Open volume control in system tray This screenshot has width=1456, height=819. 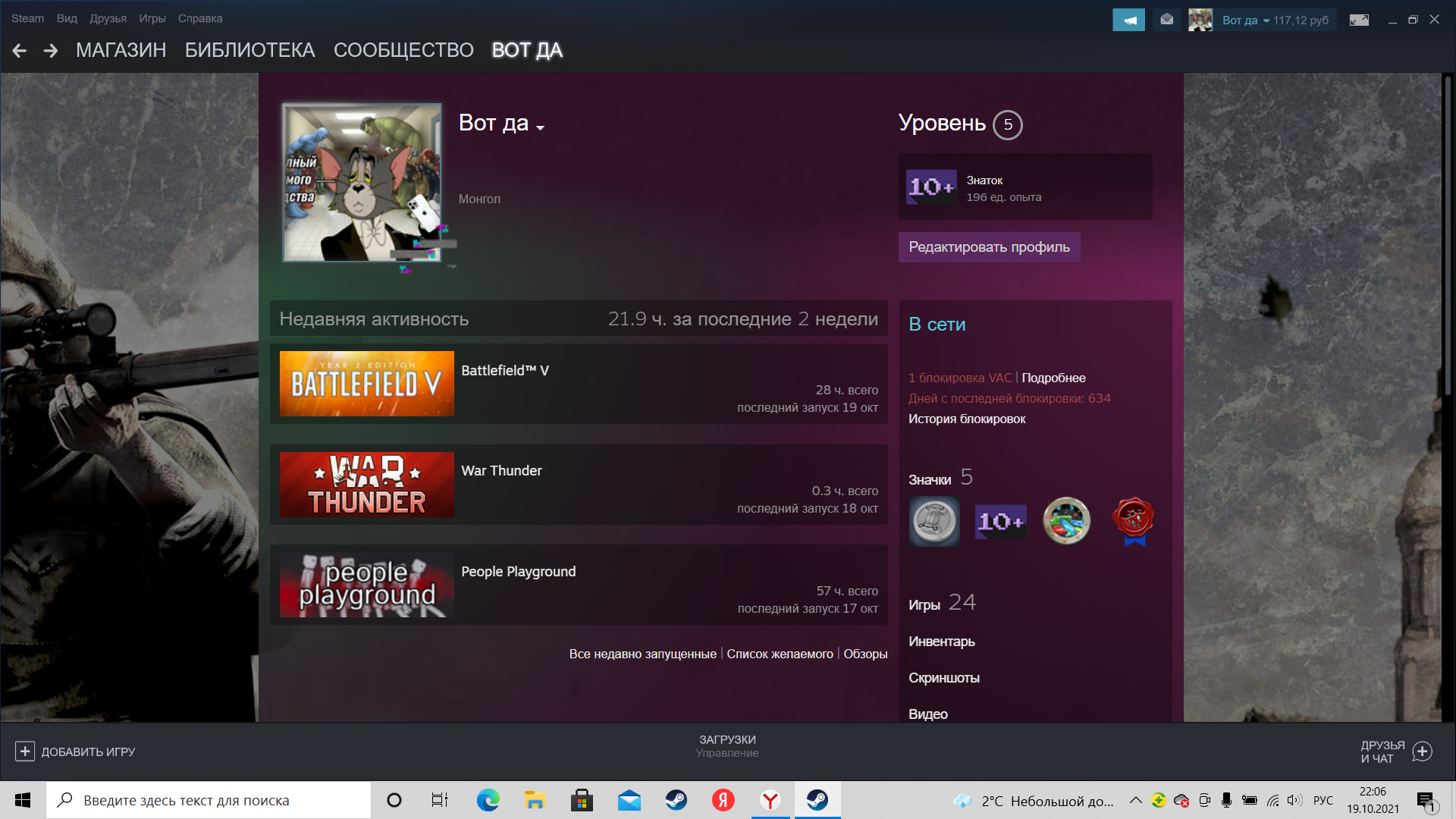click(x=1294, y=800)
